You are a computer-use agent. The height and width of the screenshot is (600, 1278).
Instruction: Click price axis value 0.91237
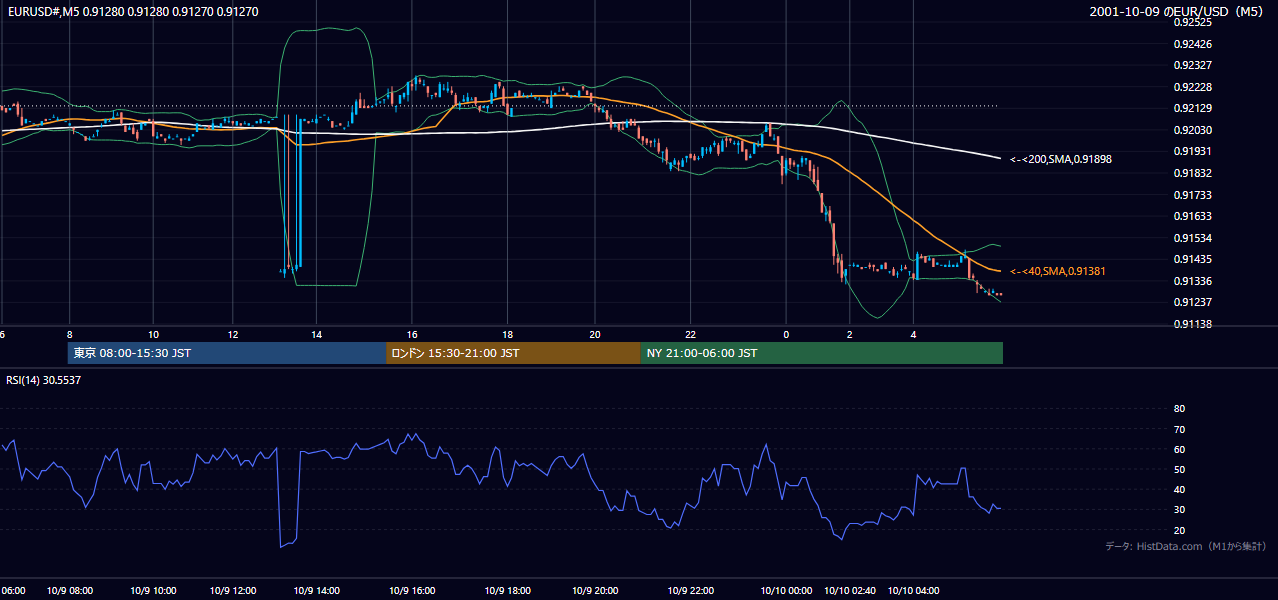[1194, 302]
